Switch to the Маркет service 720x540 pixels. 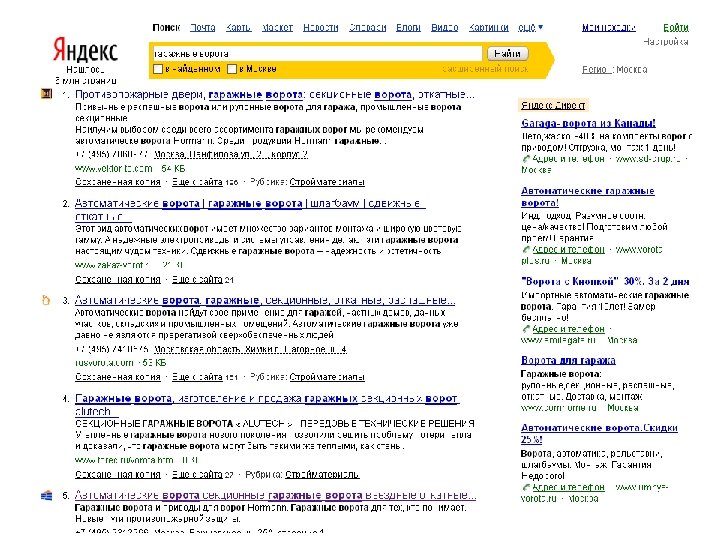click(277, 28)
